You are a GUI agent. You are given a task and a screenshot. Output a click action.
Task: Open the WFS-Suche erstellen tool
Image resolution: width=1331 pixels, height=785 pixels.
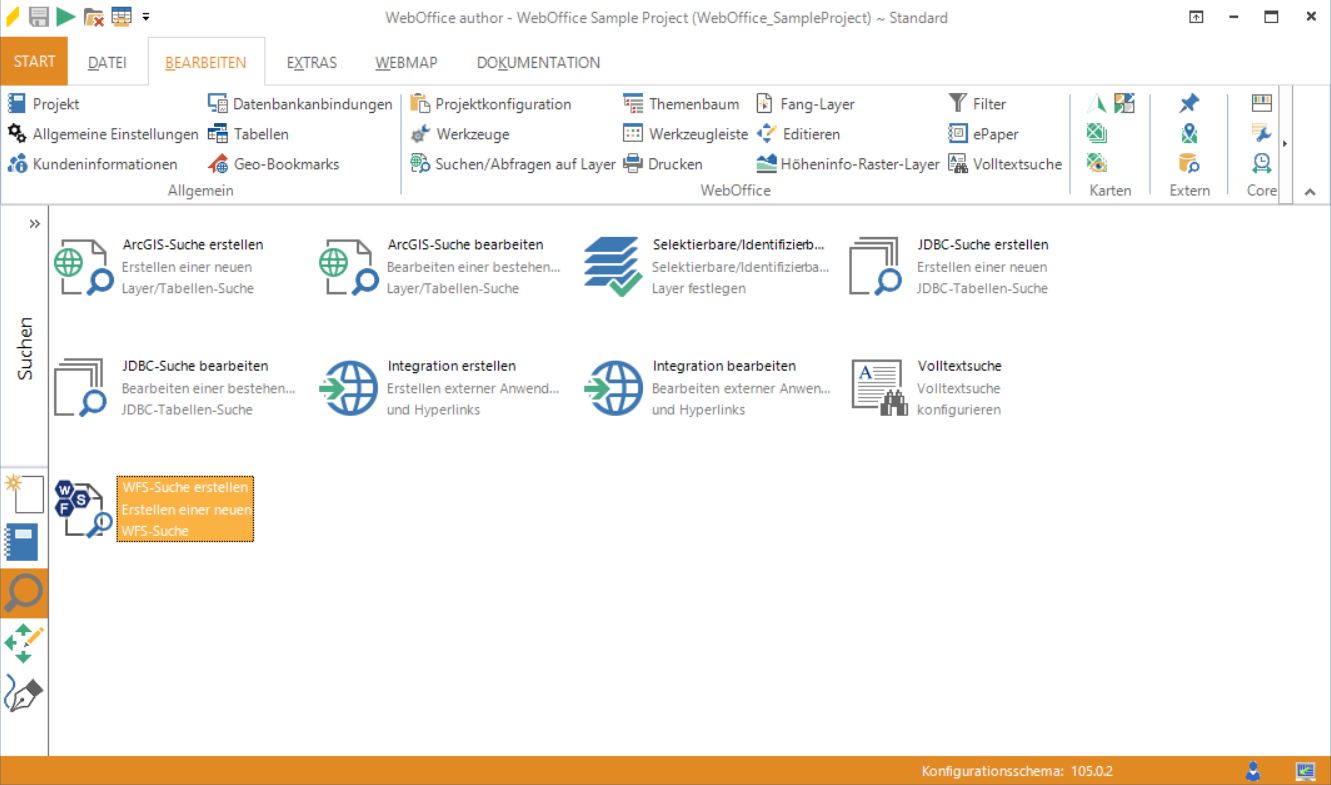click(150, 508)
